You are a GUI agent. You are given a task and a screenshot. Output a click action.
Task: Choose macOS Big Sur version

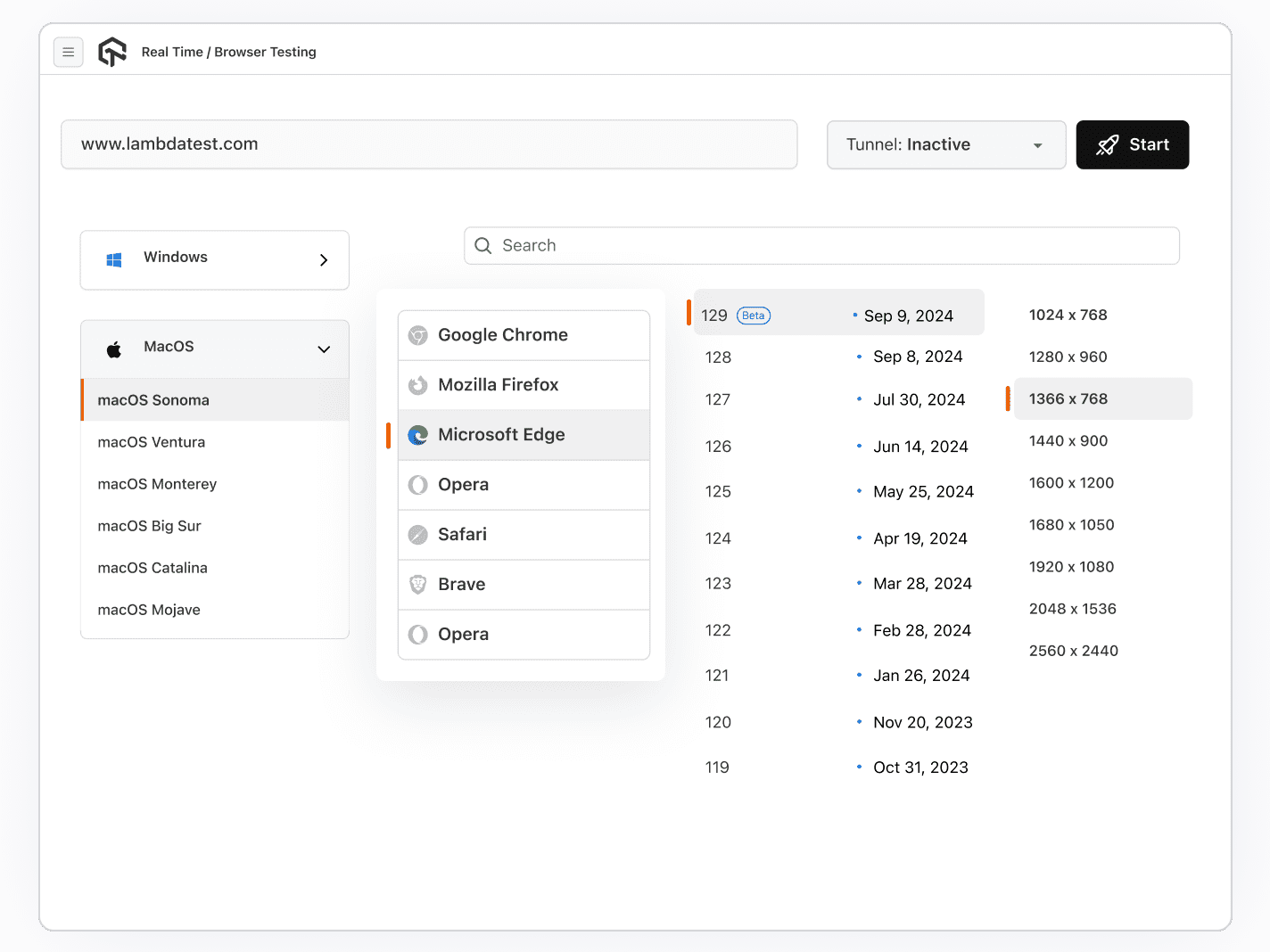click(150, 526)
